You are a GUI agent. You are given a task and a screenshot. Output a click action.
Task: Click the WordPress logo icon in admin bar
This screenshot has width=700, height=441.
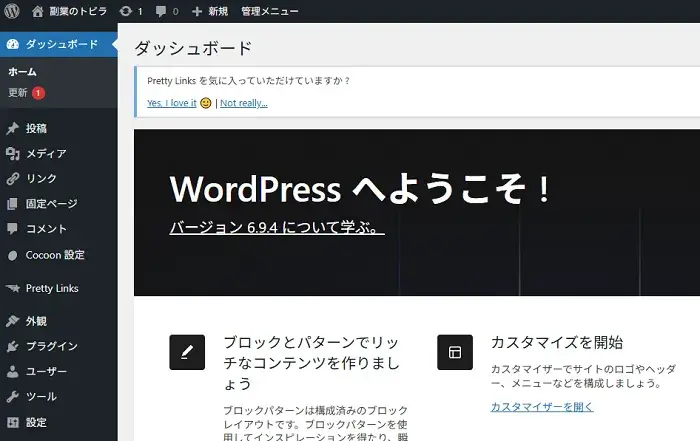(12, 11)
